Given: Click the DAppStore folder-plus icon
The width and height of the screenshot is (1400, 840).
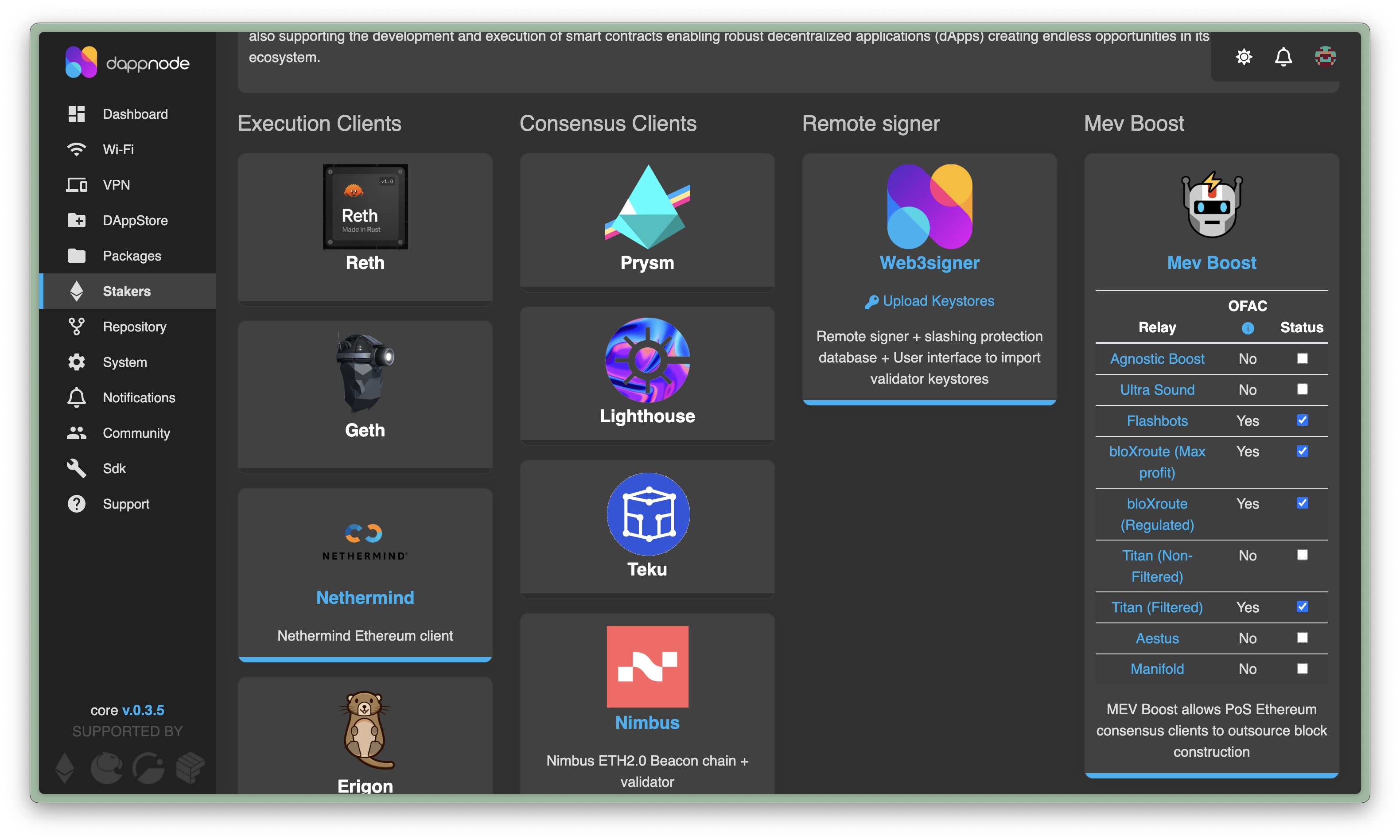Looking at the screenshot, I should [76, 220].
